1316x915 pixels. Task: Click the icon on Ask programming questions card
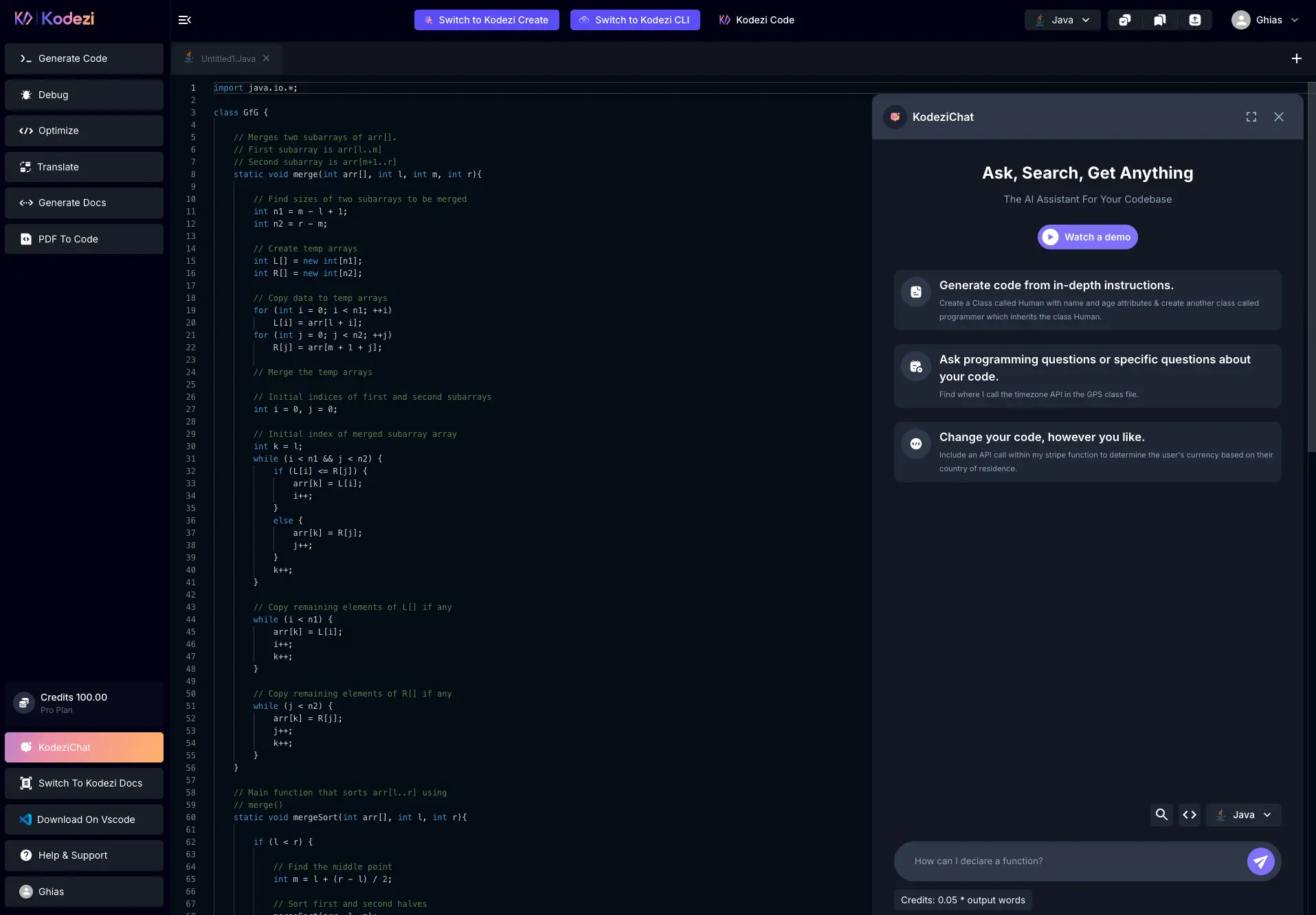[916, 366]
